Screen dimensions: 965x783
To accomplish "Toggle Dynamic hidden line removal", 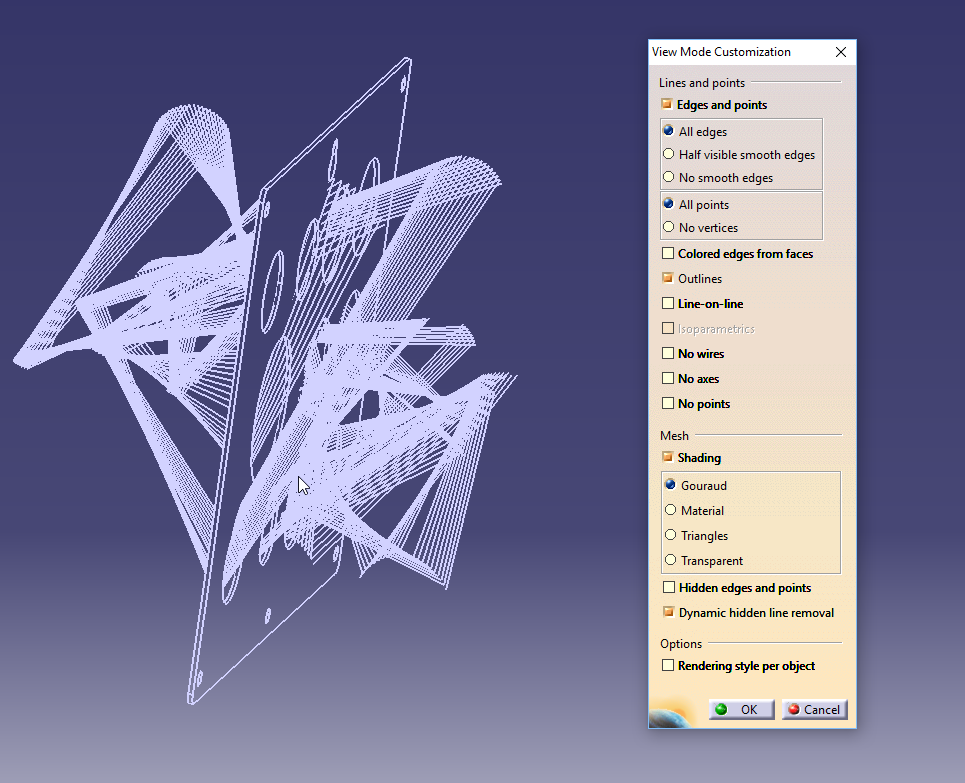I will 669,612.
